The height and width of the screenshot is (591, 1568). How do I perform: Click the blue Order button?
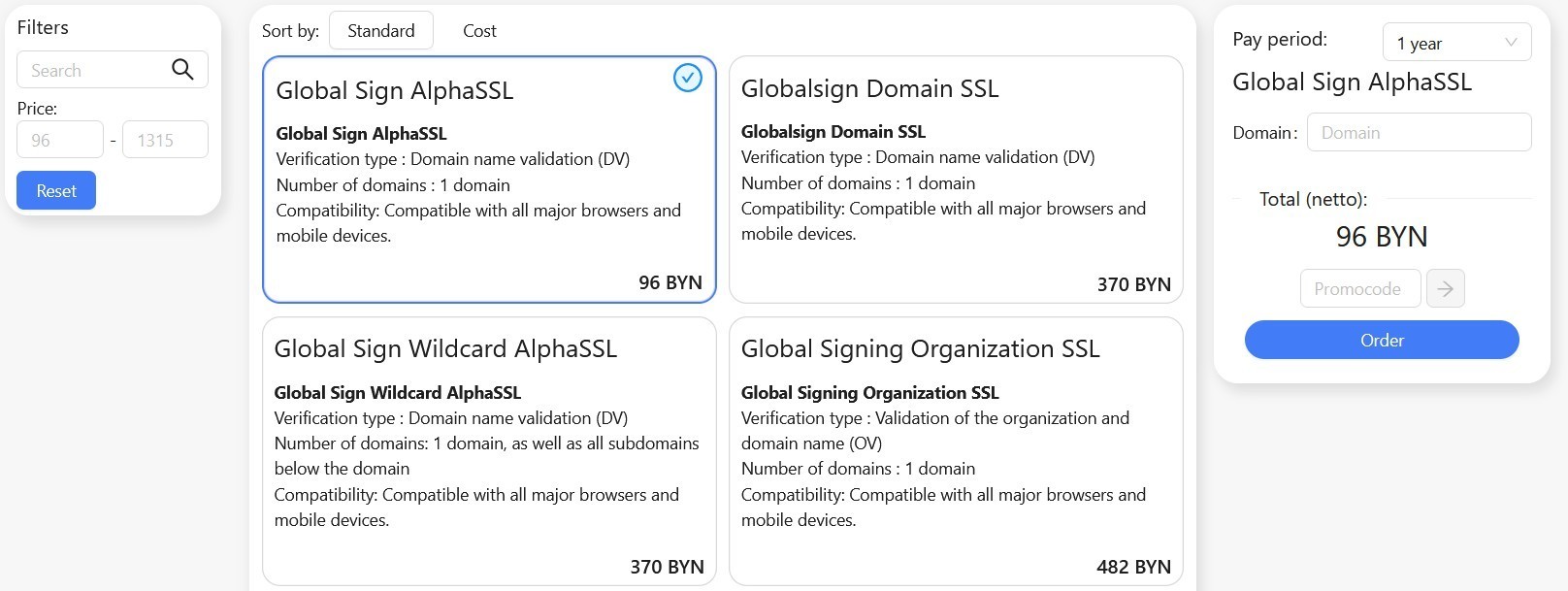1382,340
